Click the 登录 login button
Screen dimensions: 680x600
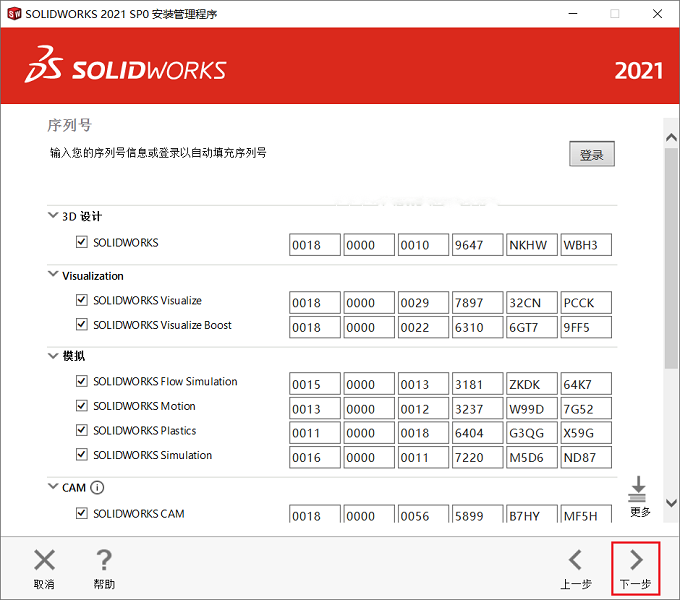[592, 154]
